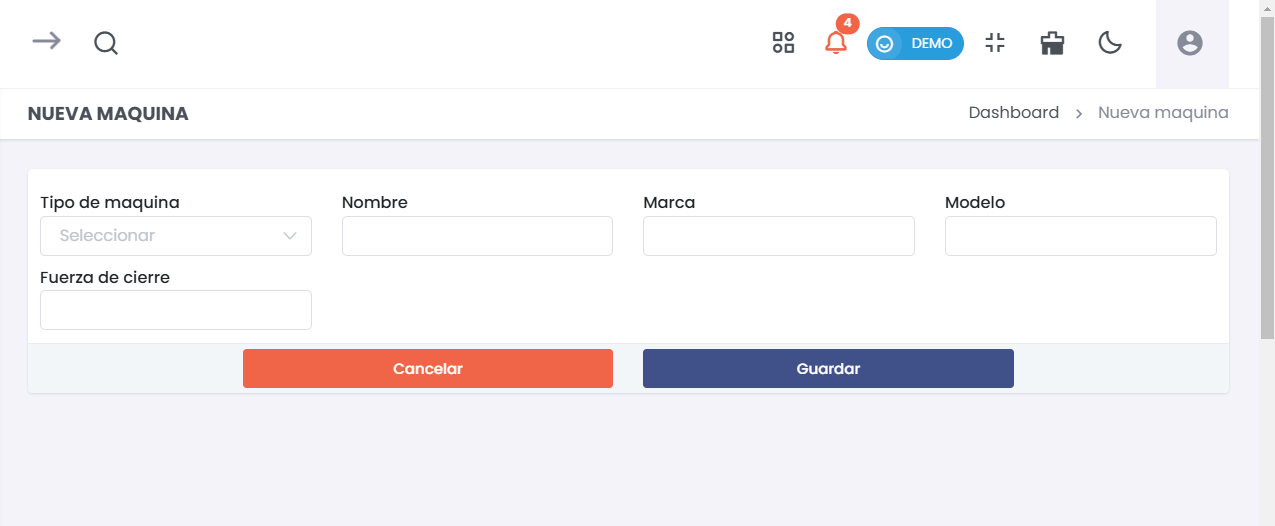Screen dimensions: 1275x526
Task: Click the store building icon
Action: [x=1052, y=43]
